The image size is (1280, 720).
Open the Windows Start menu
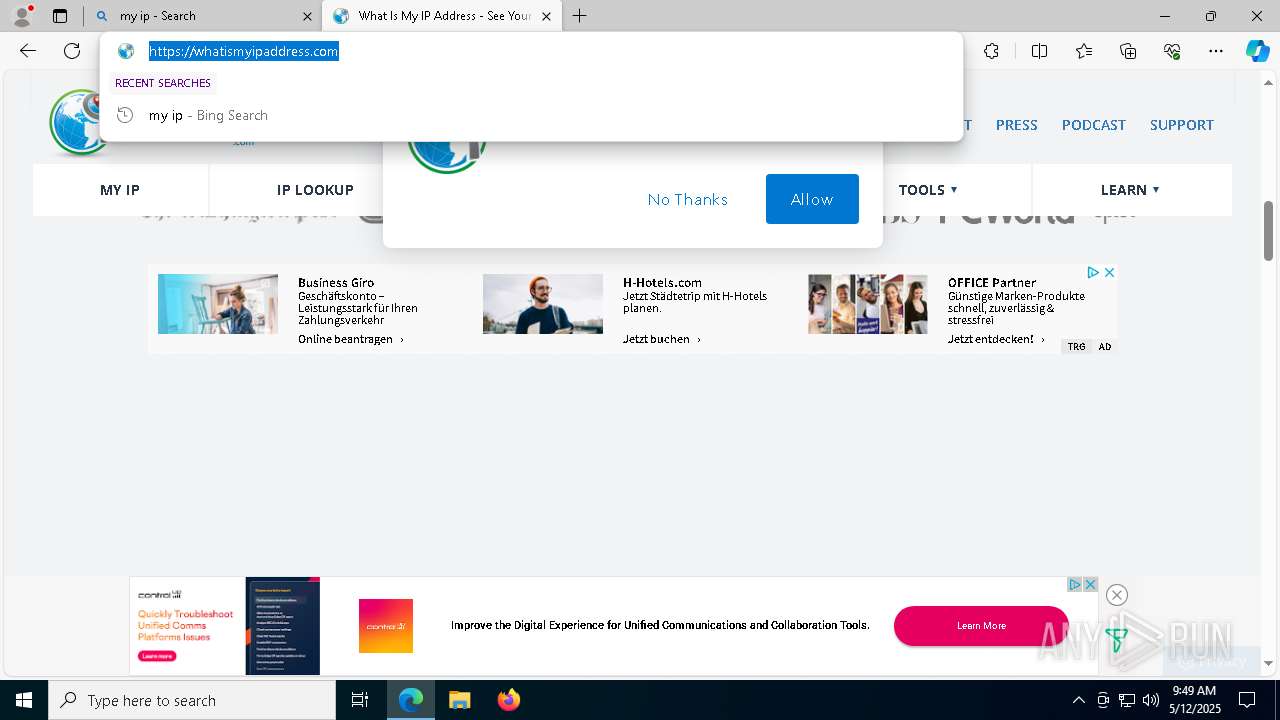click(24, 700)
